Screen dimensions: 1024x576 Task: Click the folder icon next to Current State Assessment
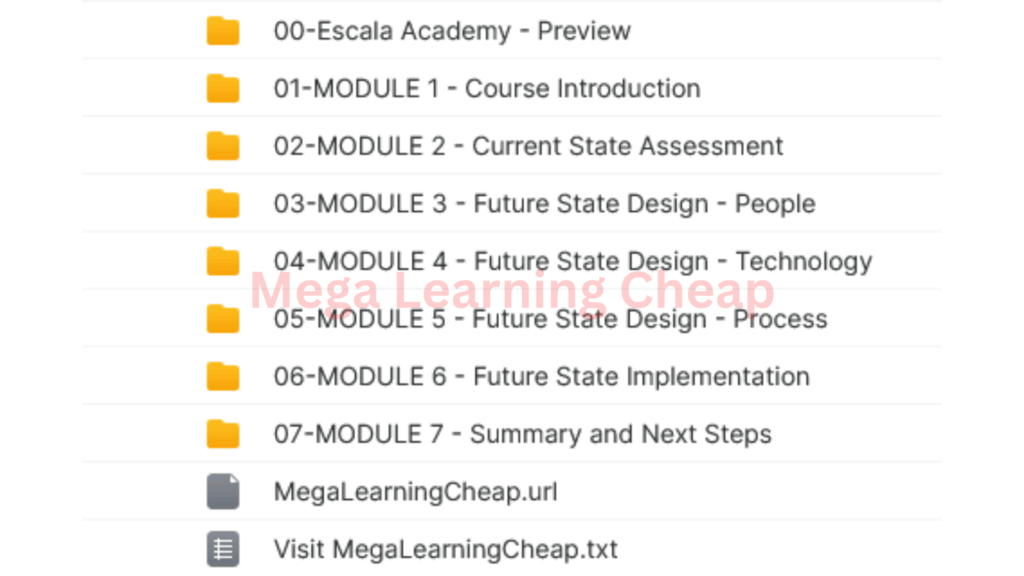click(x=223, y=146)
